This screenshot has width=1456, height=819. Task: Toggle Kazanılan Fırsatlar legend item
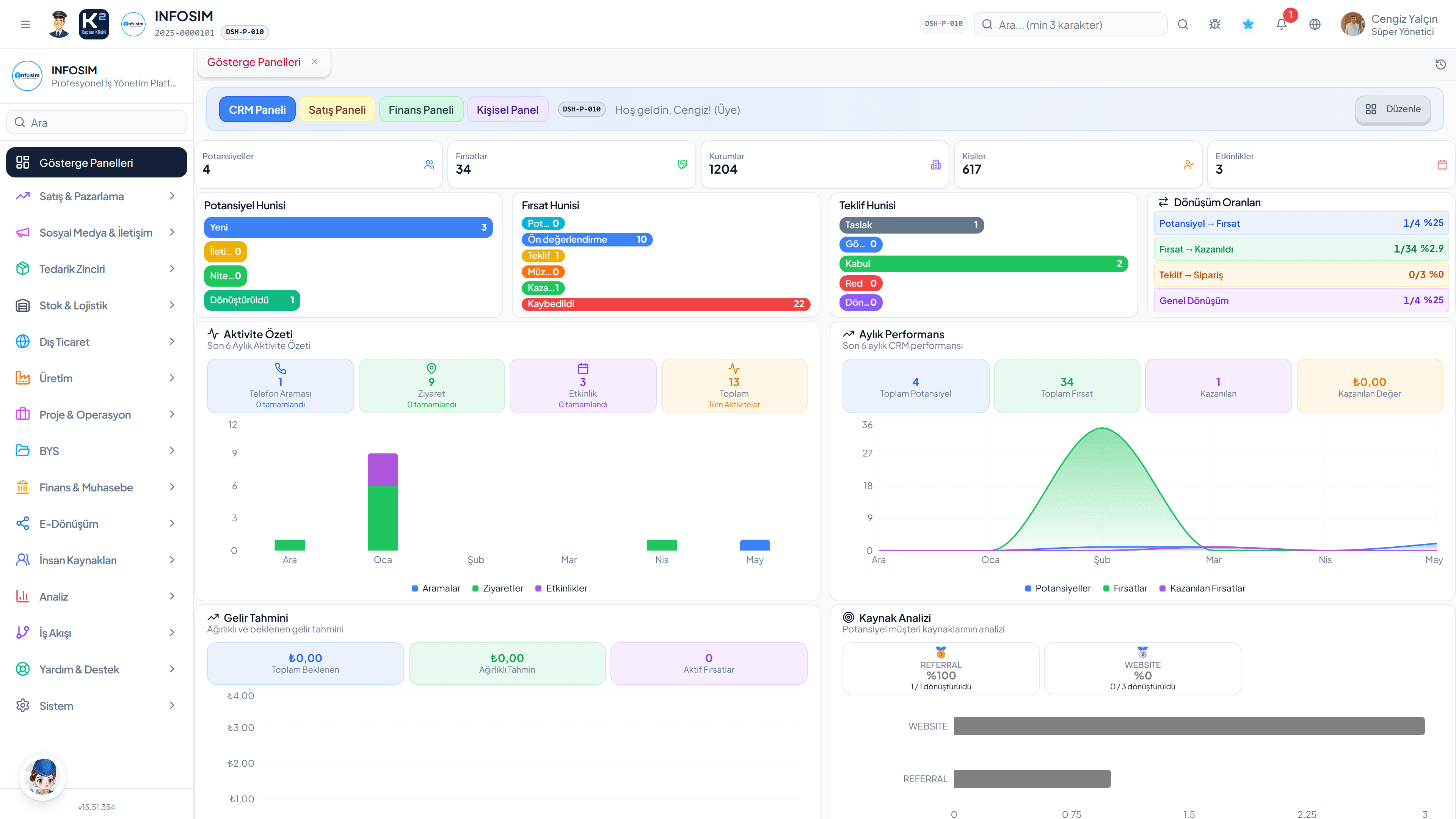click(x=1202, y=588)
